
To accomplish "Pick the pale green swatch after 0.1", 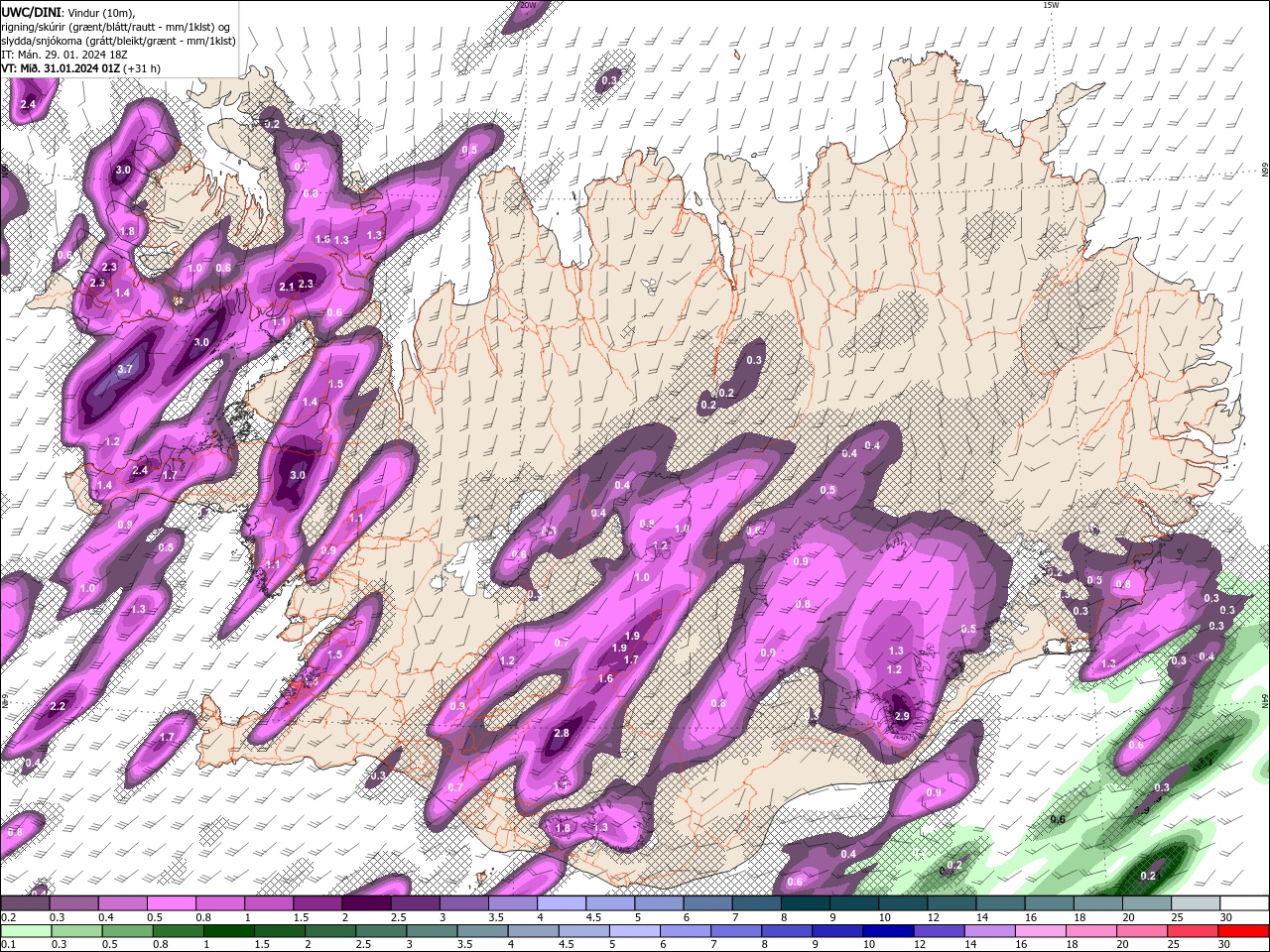I will pos(26,931).
